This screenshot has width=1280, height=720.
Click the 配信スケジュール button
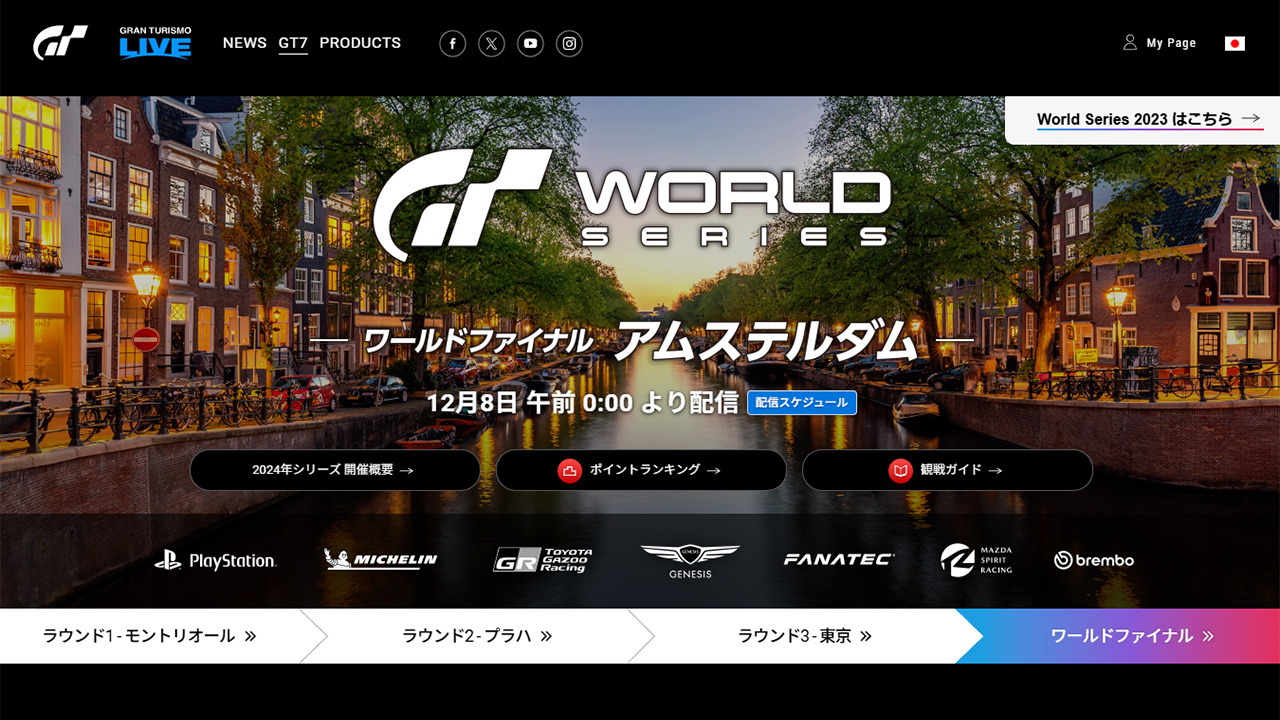802,403
